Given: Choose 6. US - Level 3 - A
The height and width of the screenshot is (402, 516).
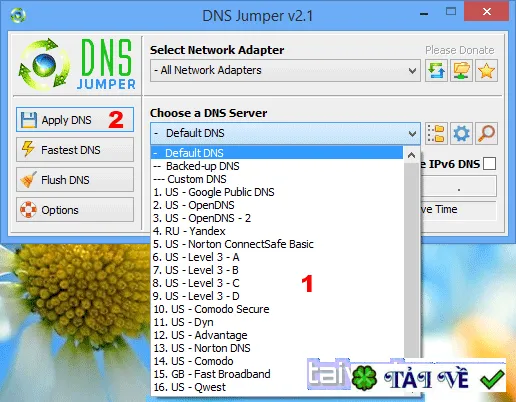Looking at the screenshot, I should coord(277,257).
